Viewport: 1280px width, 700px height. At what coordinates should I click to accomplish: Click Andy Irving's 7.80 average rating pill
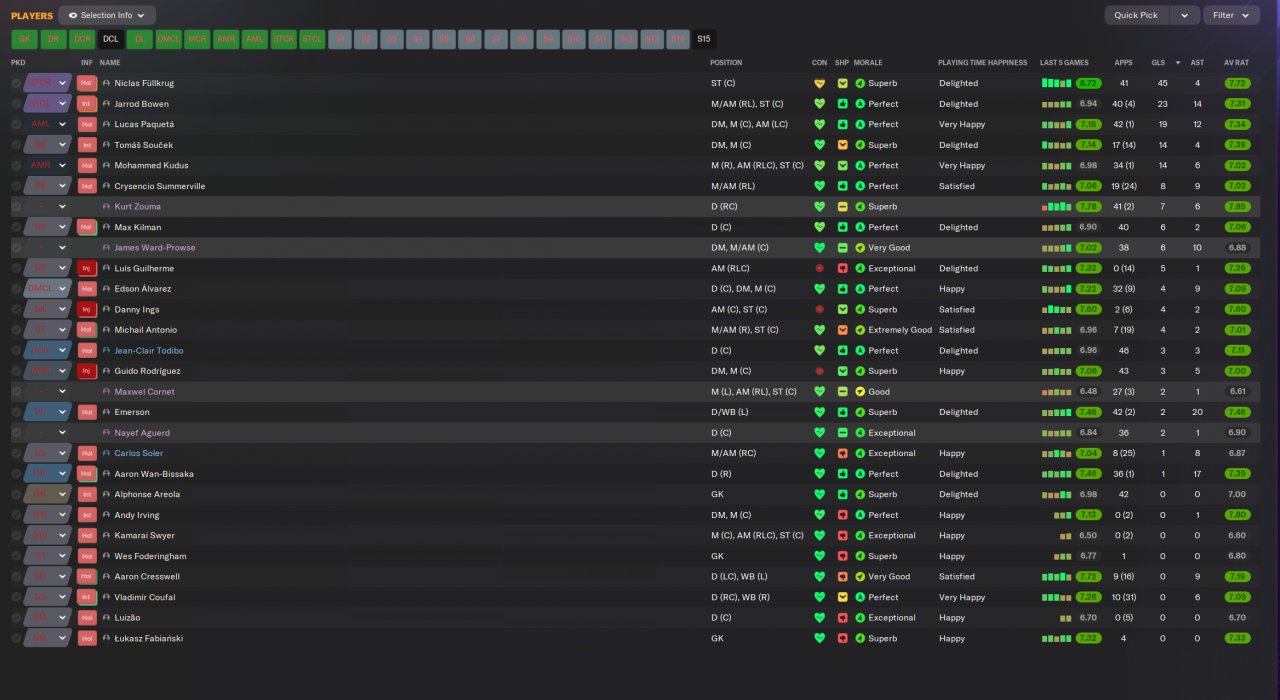click(1237, 515)
